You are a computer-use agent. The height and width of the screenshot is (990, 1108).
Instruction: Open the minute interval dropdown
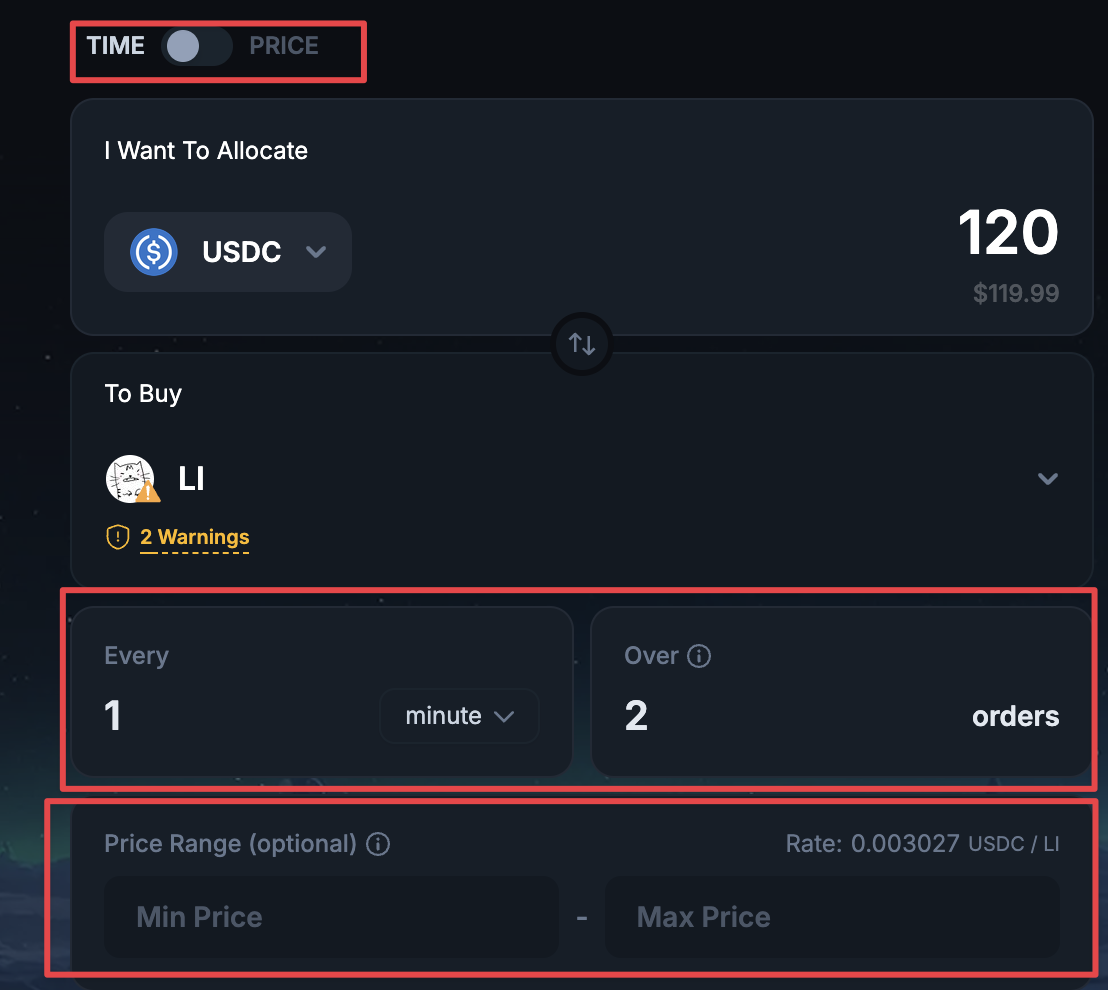coord(459,716)
